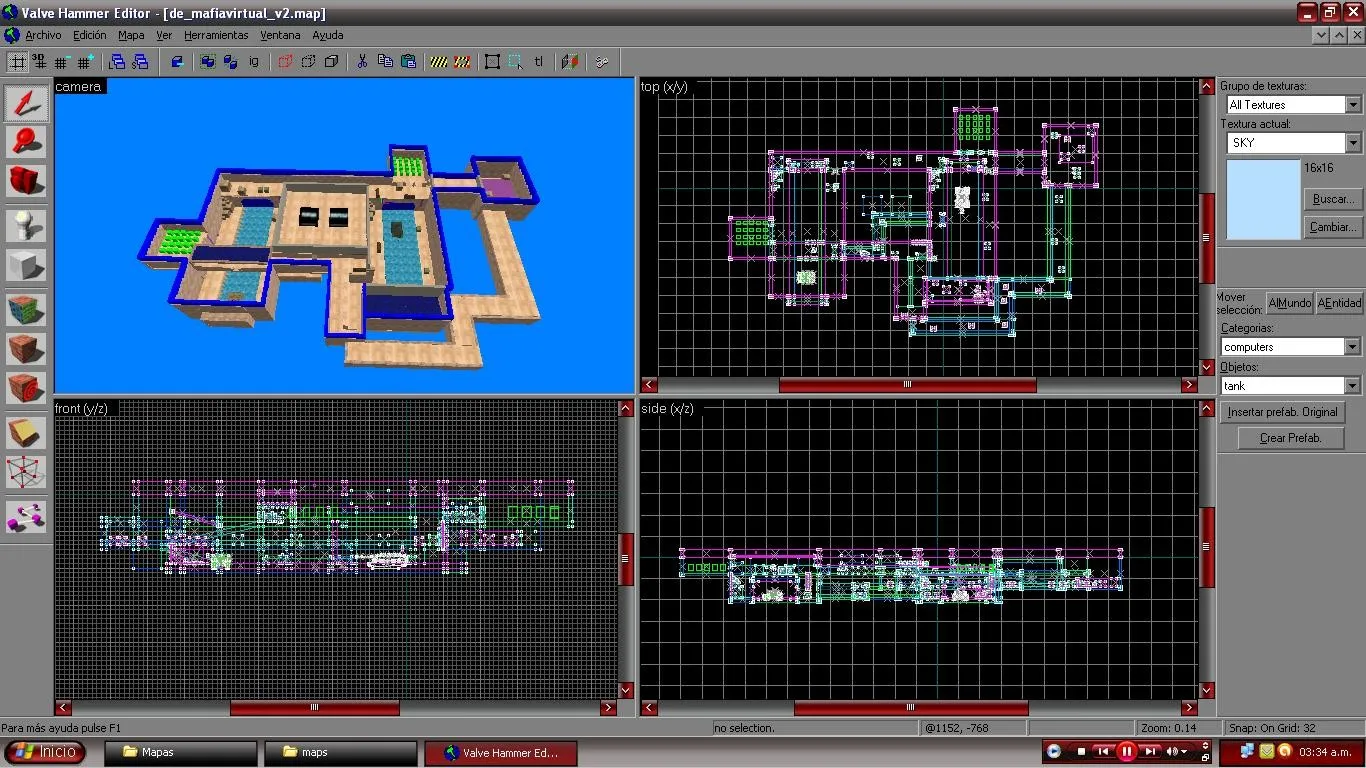This screenshot has width=1366, height=768.
Task: Activate the Vertex manipulation tool
Action: pyautogui.click(x=26, y=471)
